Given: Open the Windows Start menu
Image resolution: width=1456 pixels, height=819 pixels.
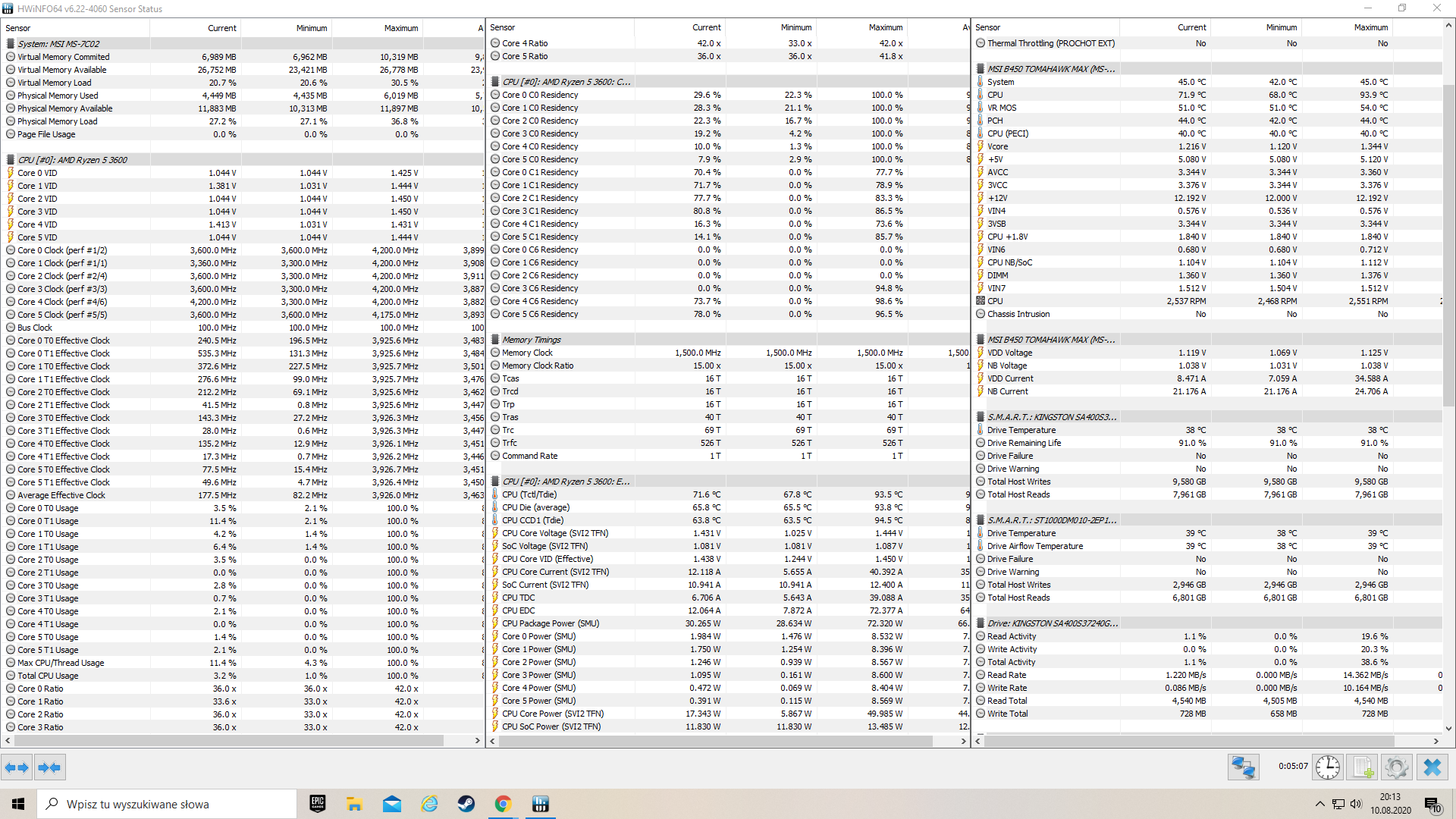Looking at the screenshot, I should click(18, 804).
